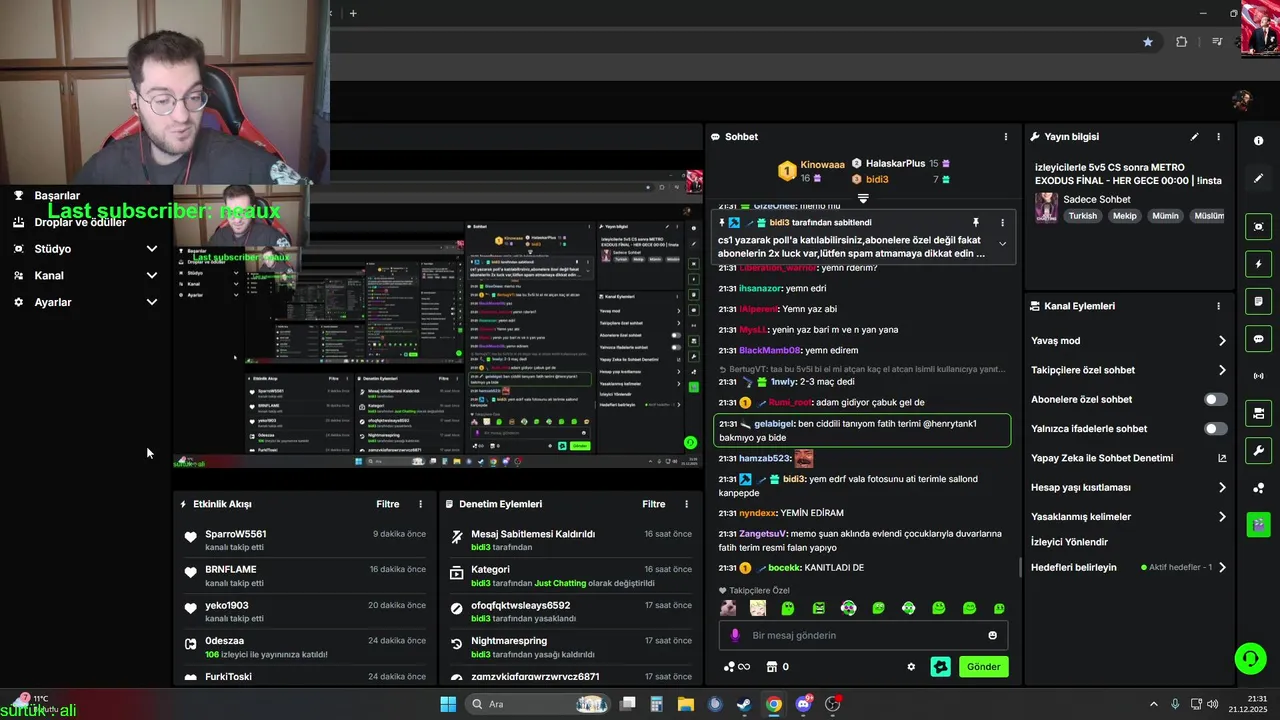Image resolution: width=1280 pixels, height=720 pixels.
Task: Collapse chat header arrow under leaderboard
Action: (x=863, y=198)
